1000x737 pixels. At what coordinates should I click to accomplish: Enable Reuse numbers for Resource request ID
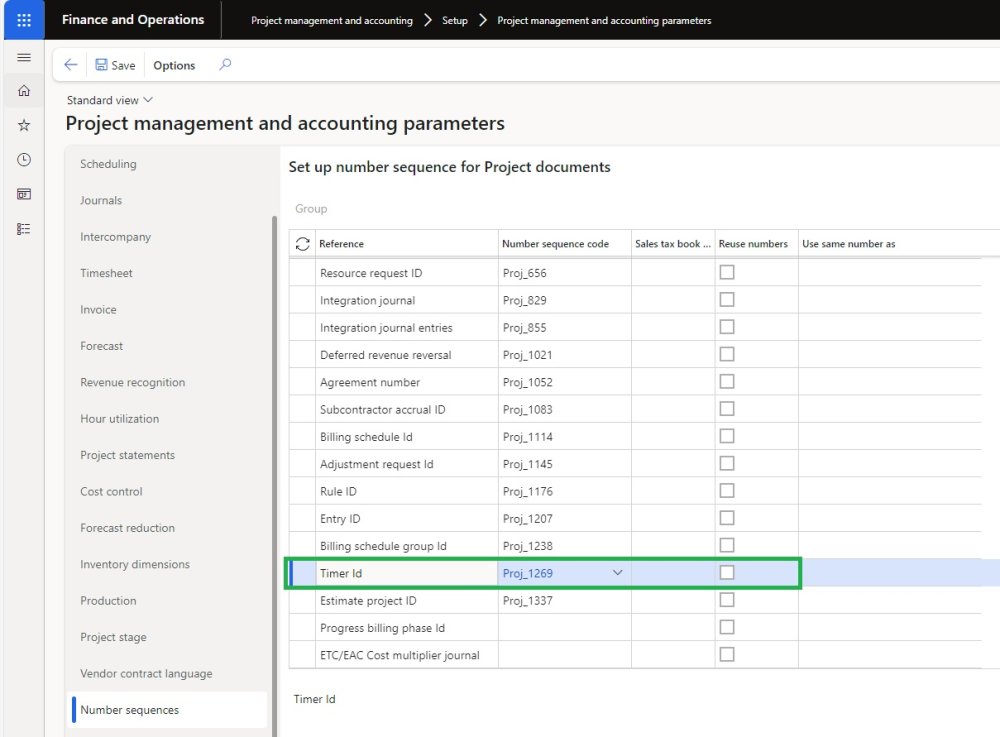pyautogui.click(x=727, y=272)
